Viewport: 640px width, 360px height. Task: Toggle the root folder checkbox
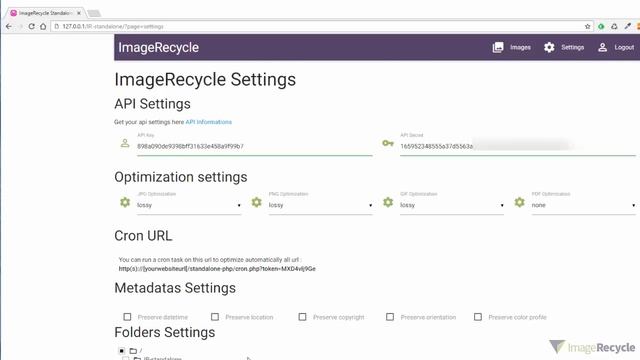(122, 351)
